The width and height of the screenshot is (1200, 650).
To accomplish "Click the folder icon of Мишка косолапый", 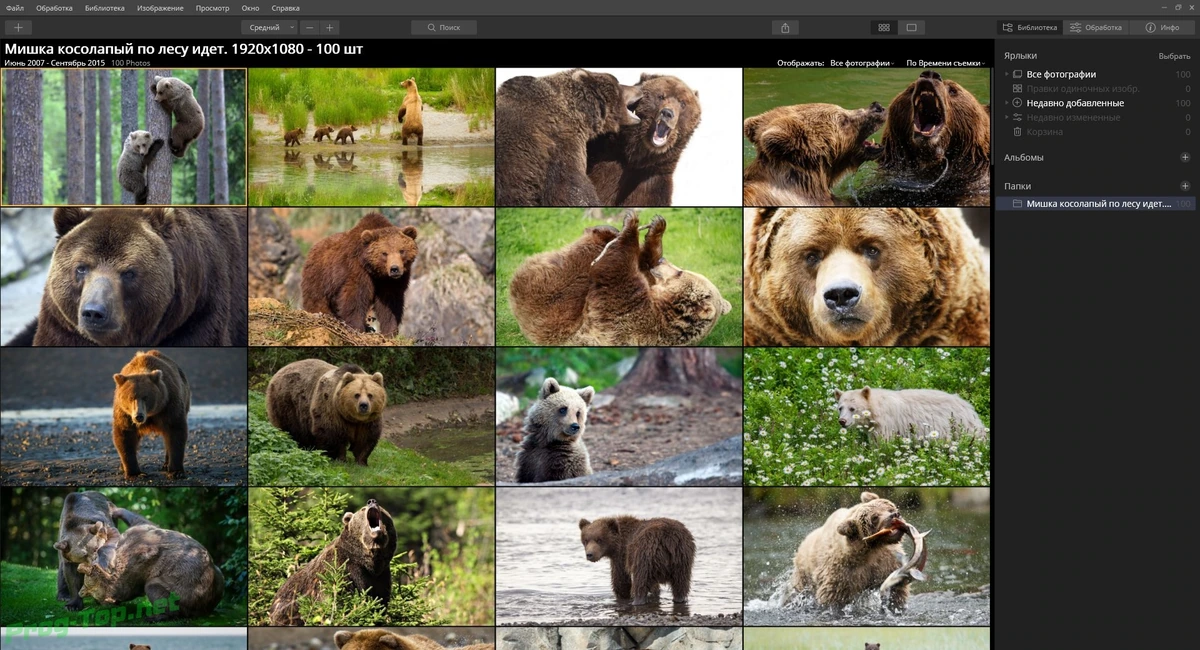I will [1017, 203].
